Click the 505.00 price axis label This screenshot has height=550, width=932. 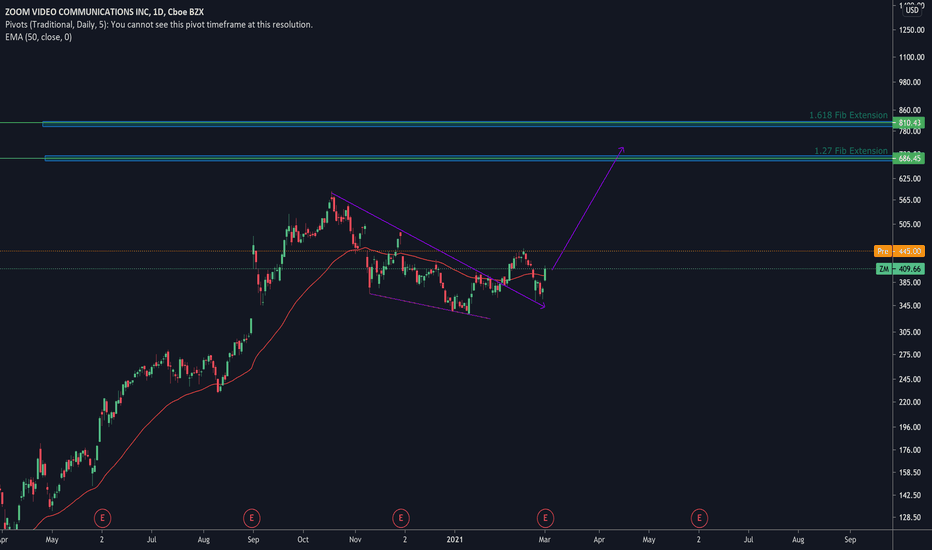[912, 224]
